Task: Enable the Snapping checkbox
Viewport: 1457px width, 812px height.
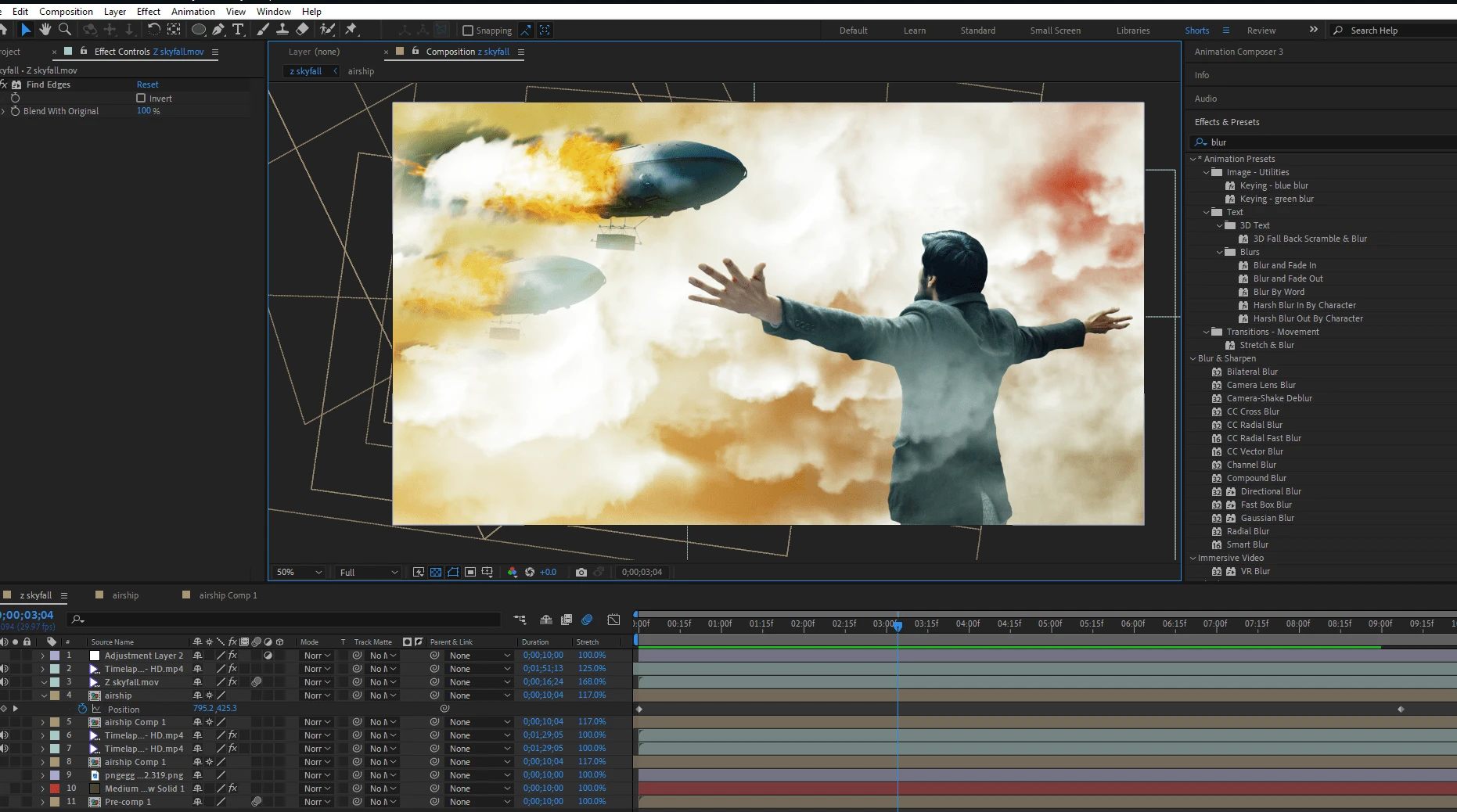Action: click(468, 31)
